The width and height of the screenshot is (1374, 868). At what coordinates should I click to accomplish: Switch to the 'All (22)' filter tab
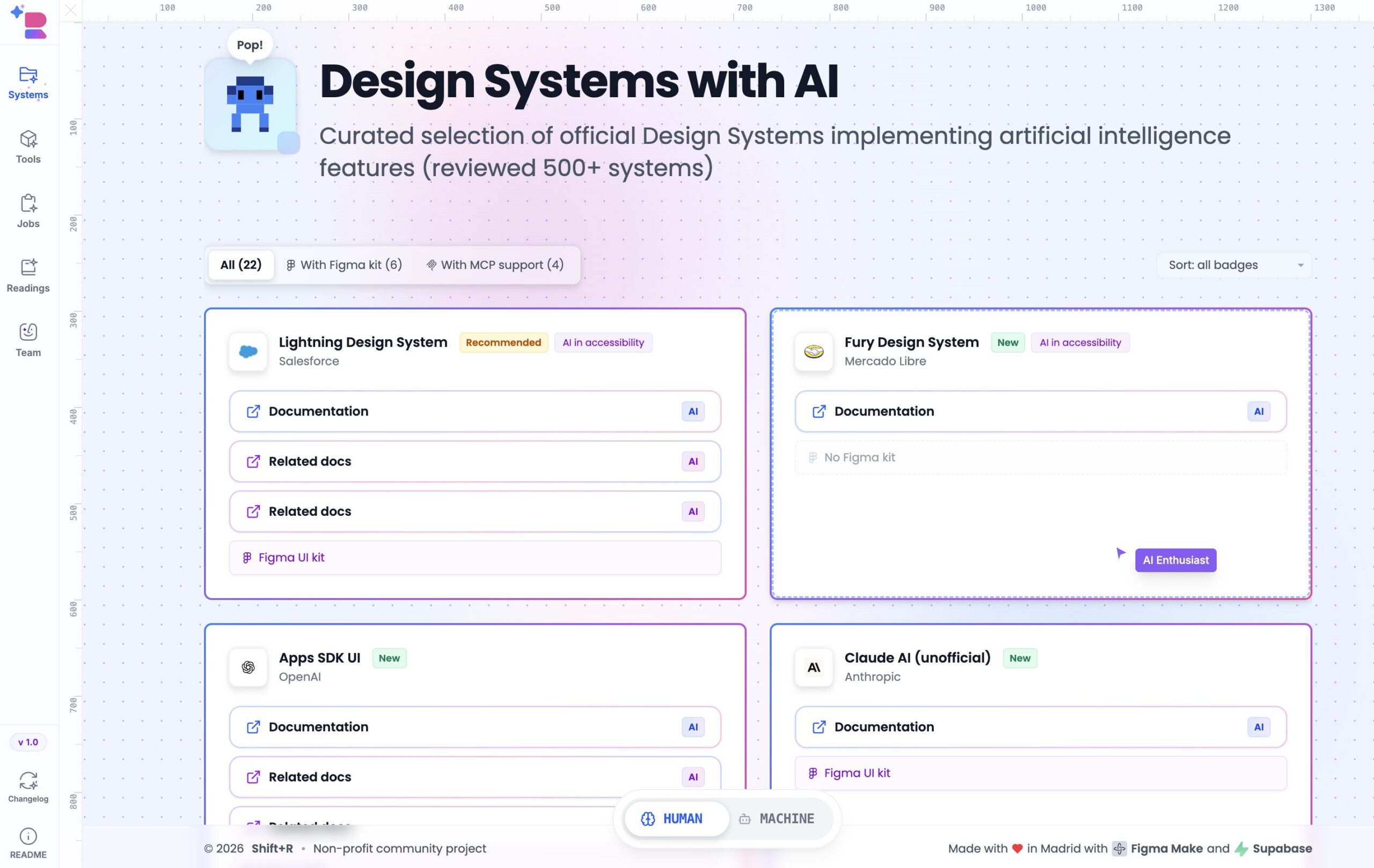click(241, 265)
